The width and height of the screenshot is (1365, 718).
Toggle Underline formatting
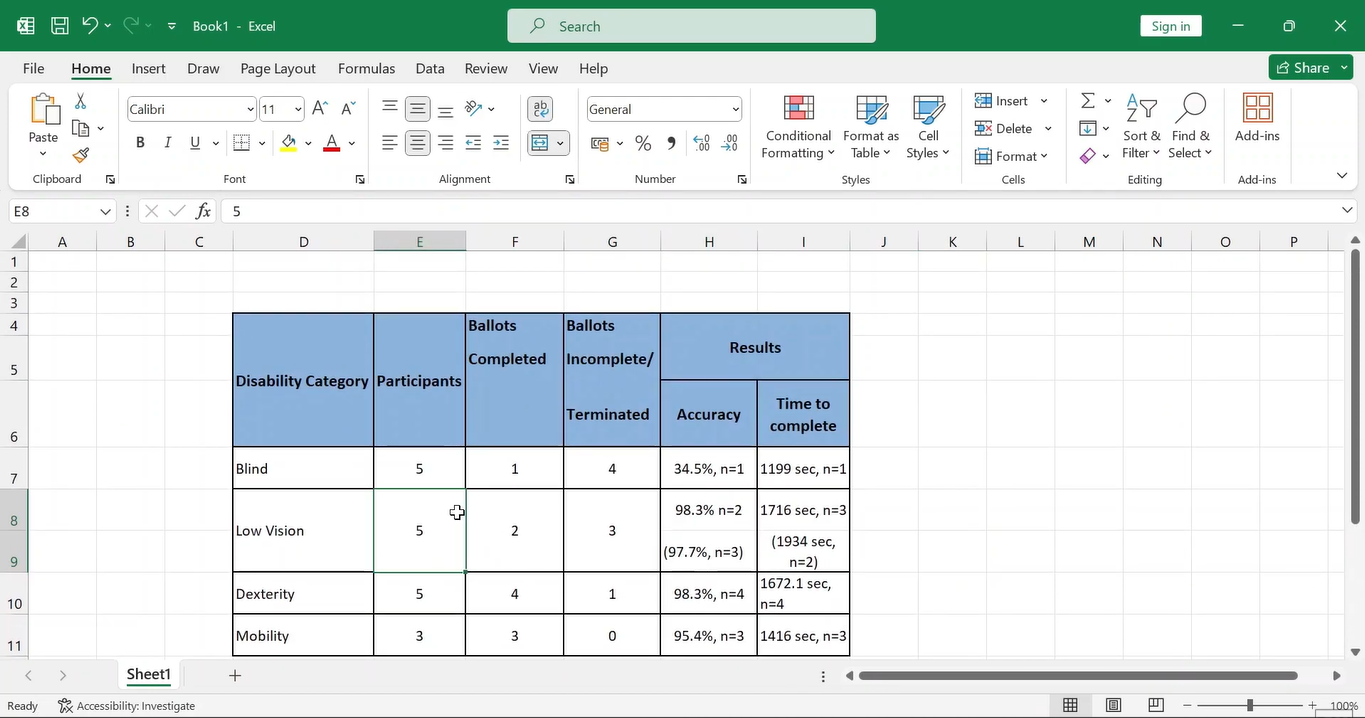tap(195, 143)
